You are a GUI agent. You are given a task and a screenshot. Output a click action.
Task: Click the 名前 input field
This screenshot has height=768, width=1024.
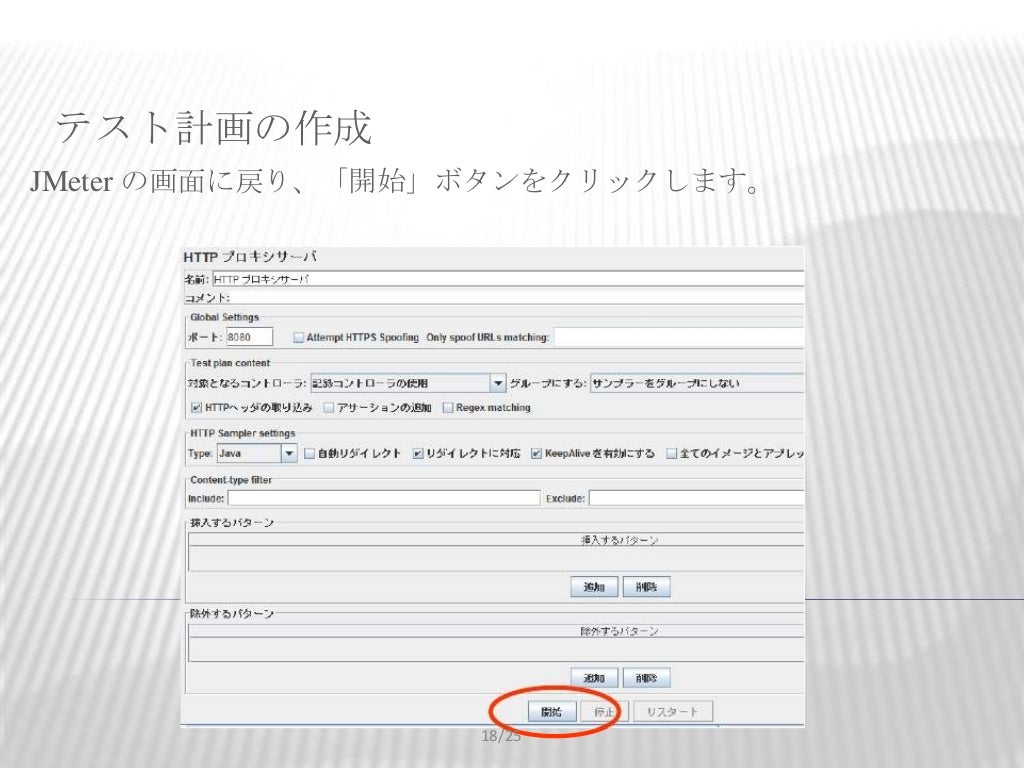click(508, 280)
